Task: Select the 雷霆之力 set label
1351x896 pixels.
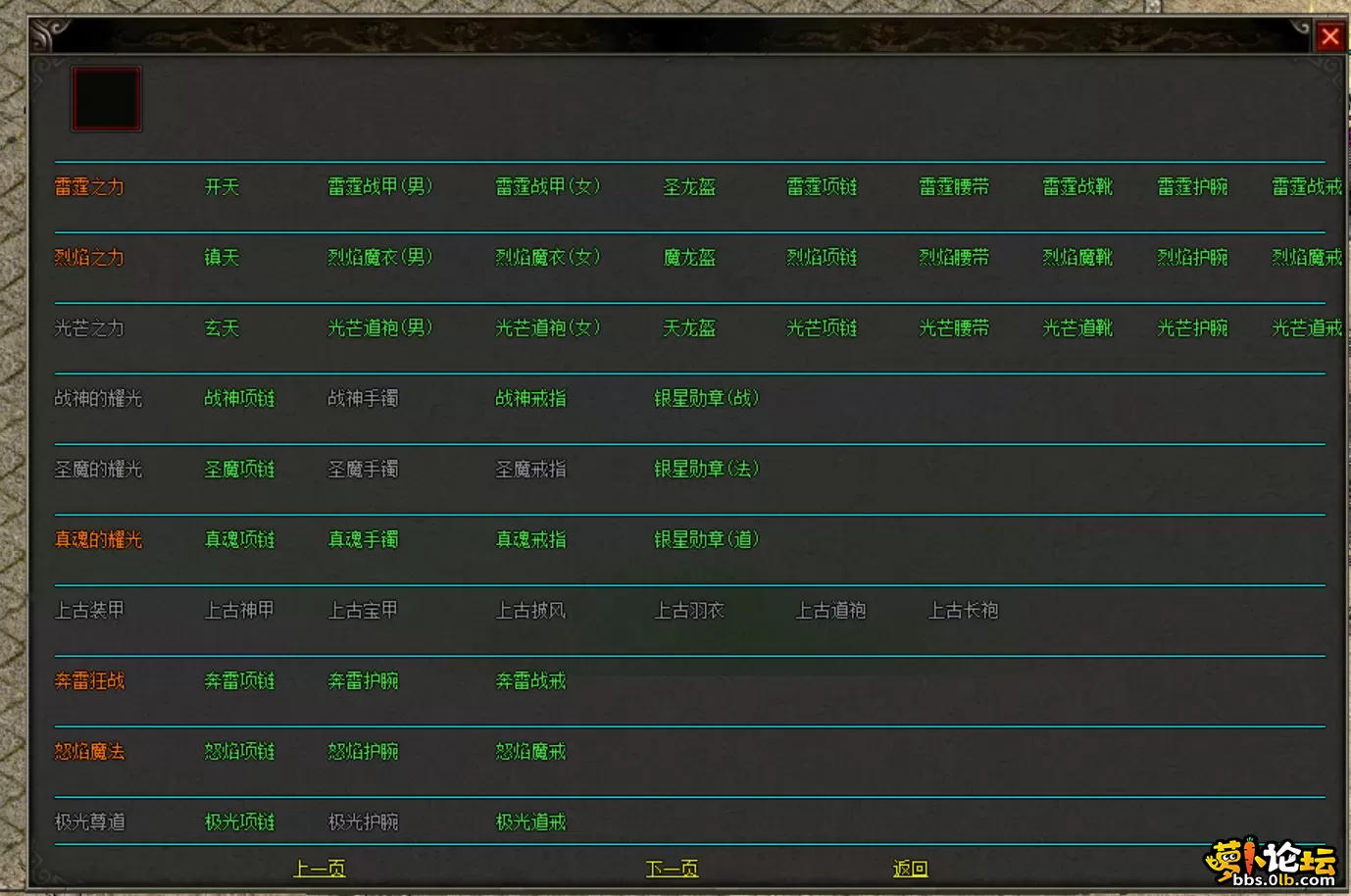Action: (89, 186)
